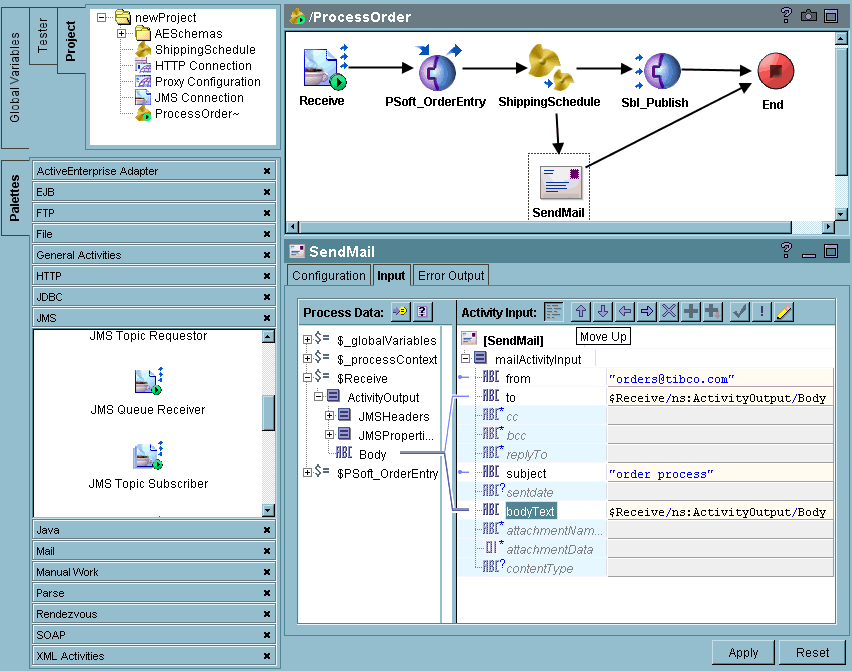Open the General Activities palette header
852x671 pixels.
click(154, 255)
